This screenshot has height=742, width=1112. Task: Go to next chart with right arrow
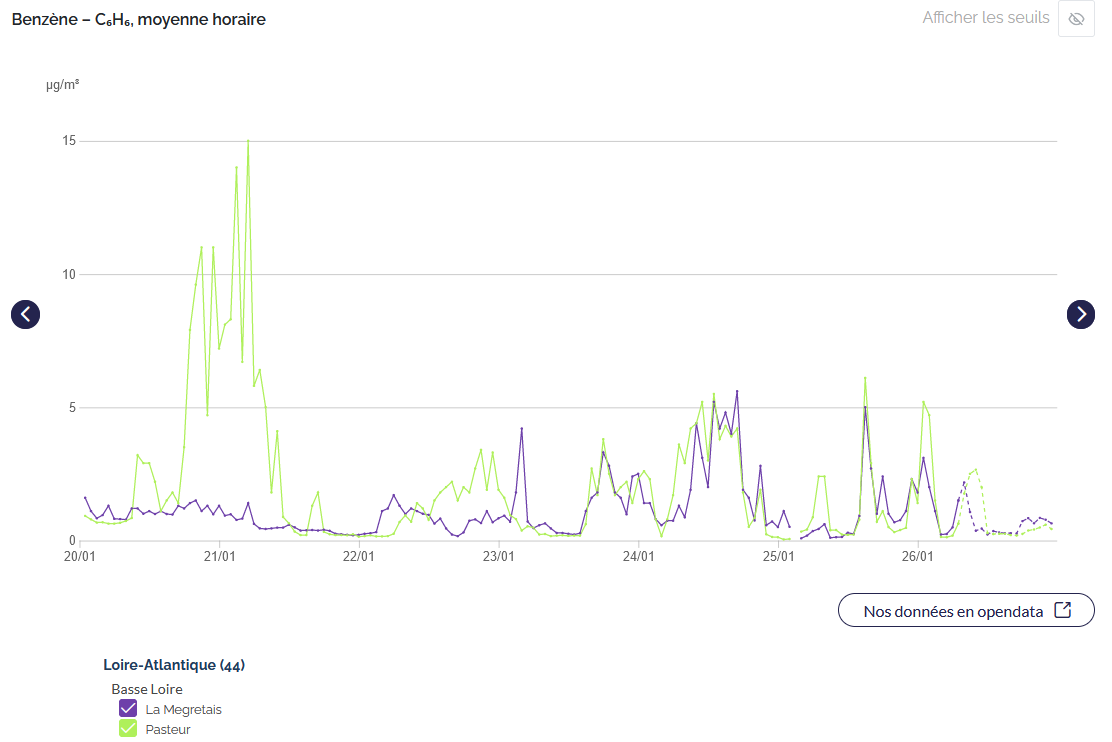[x=1081, y=314]
